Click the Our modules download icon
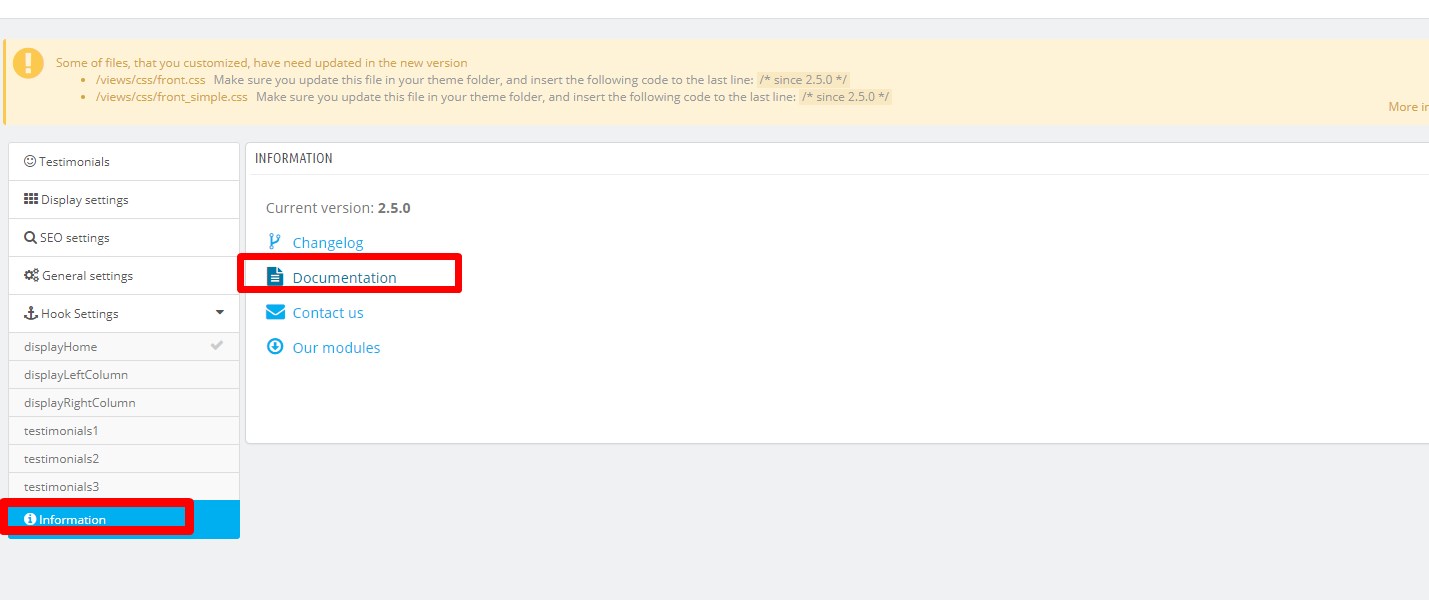 click(275, 347)
